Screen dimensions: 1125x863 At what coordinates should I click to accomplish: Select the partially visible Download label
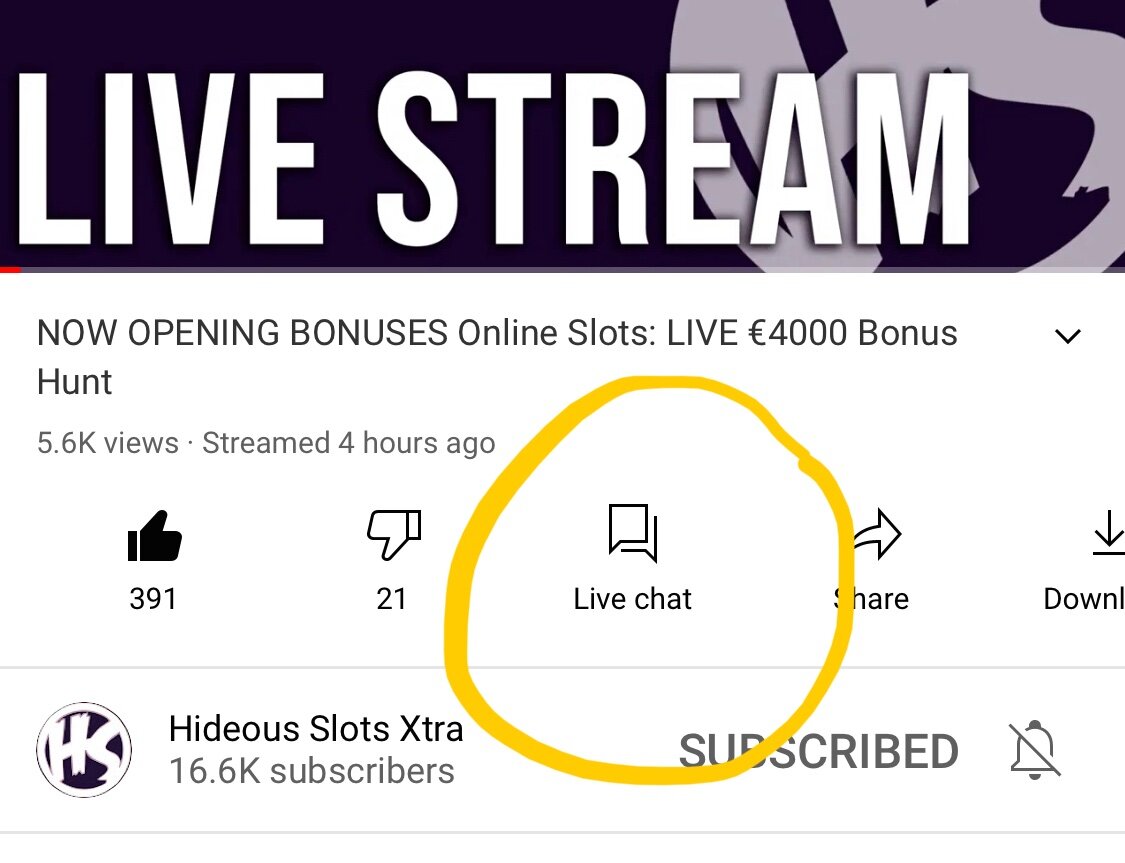click(1083, 598)
